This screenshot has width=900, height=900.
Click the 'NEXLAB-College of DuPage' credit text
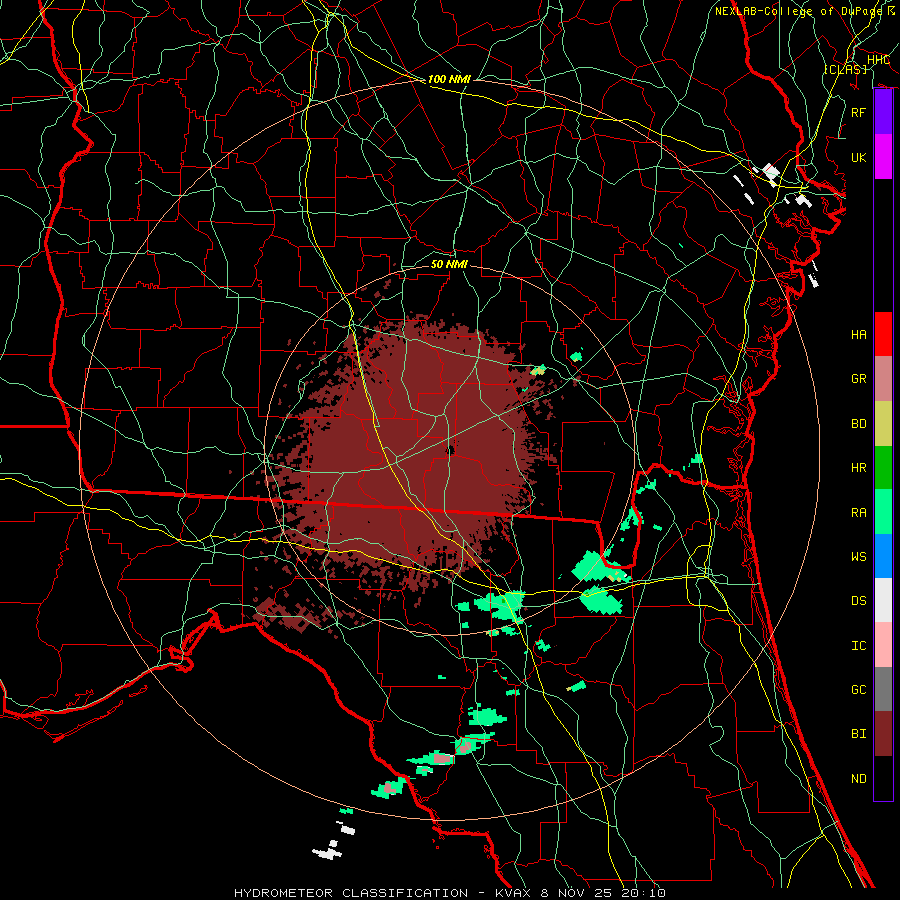point(798,11)
